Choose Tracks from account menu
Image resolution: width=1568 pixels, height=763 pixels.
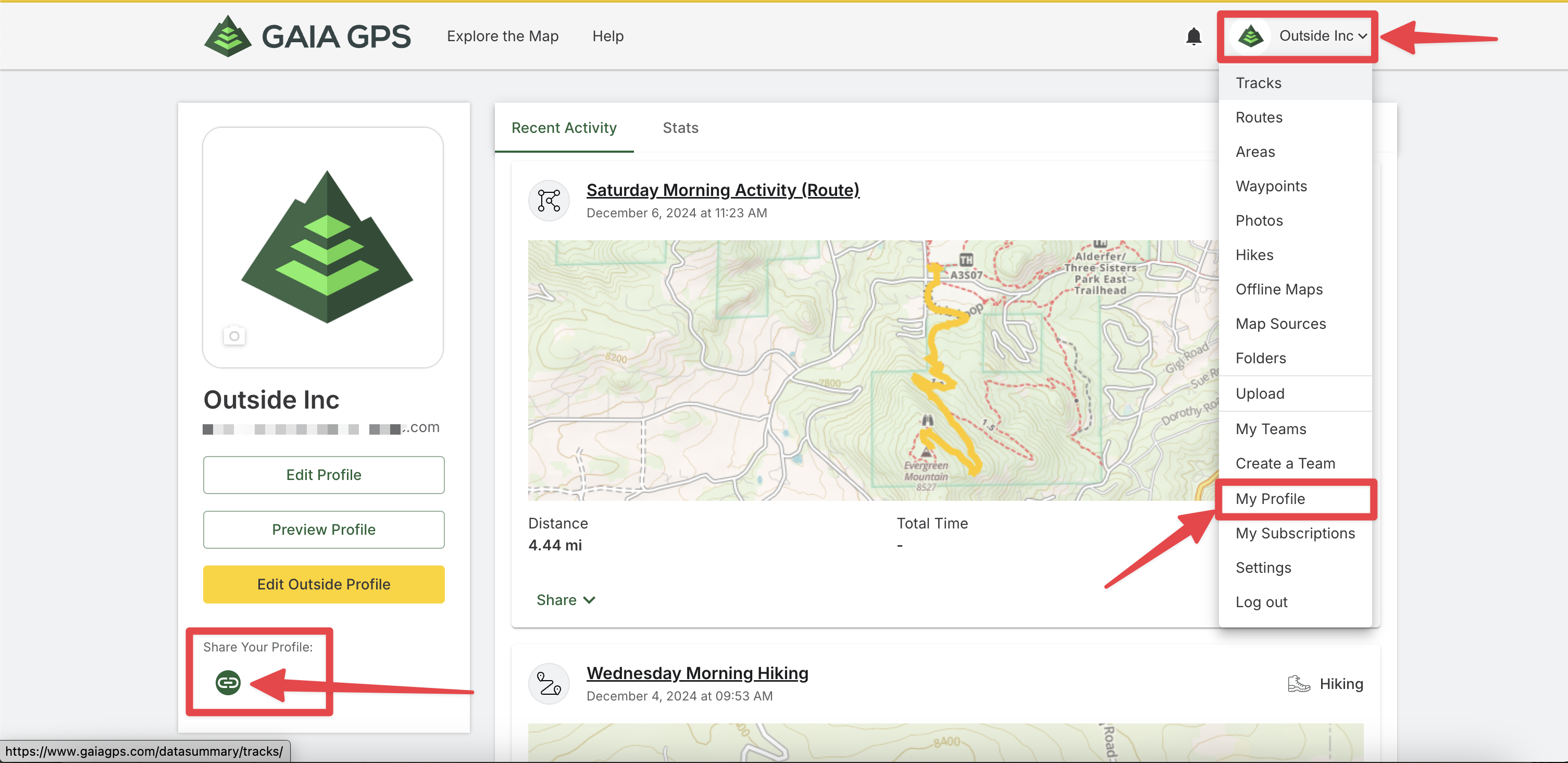point(1295,83)
